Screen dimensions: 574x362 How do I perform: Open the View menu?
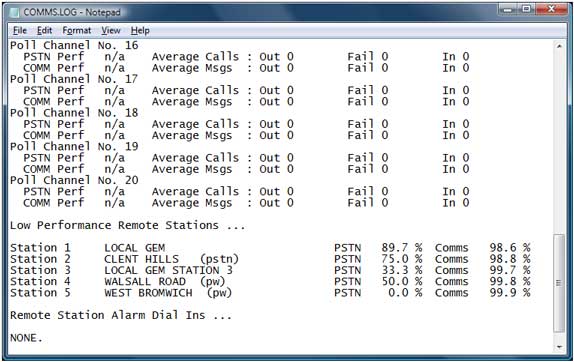coord(111,31)
